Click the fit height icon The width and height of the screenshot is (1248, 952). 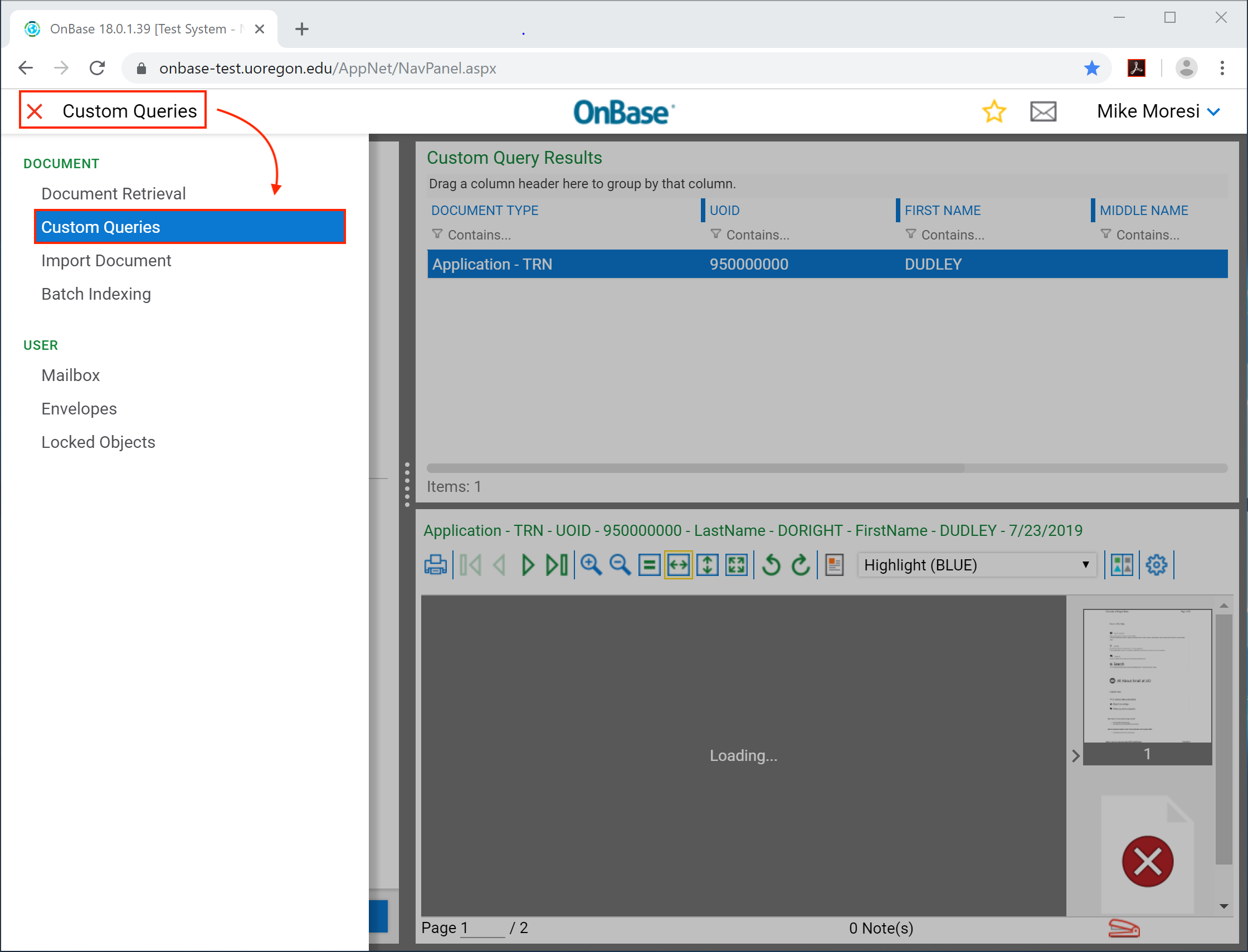pyautogui.click(x=708, y=565)
